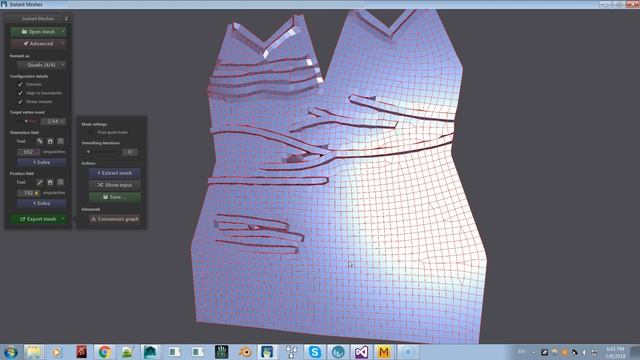Screen dimensions: 640x360
Task: Open the Consensus graph button
Action: (x=115, y=219)
